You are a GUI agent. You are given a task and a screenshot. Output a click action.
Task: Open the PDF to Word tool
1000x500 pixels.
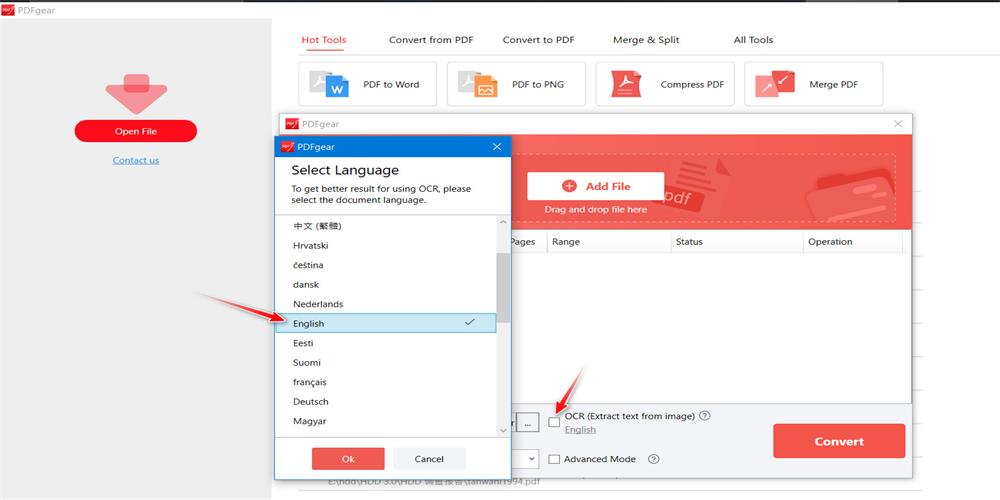pos(367,84)
